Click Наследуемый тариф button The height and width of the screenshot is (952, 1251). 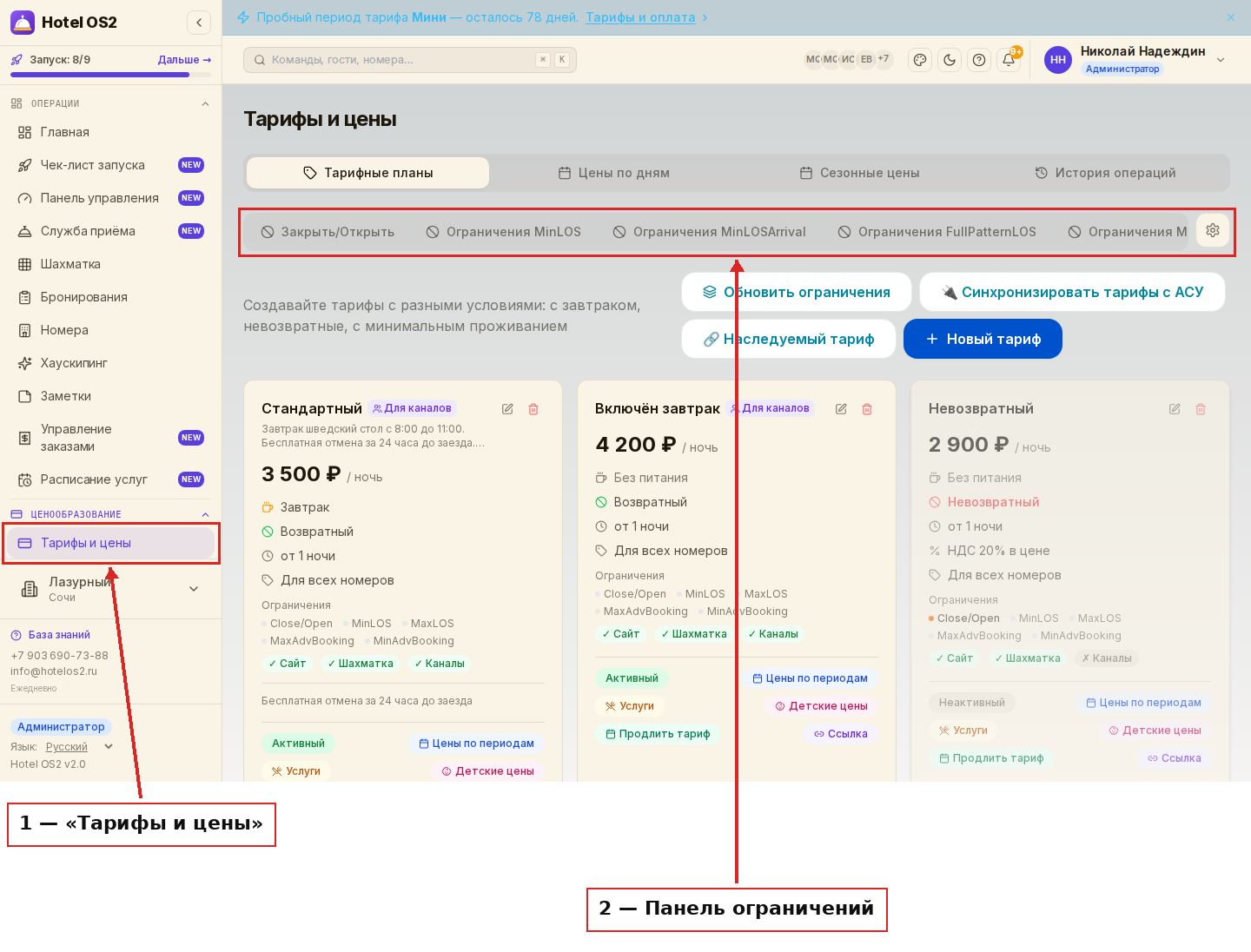pos(789,339)
